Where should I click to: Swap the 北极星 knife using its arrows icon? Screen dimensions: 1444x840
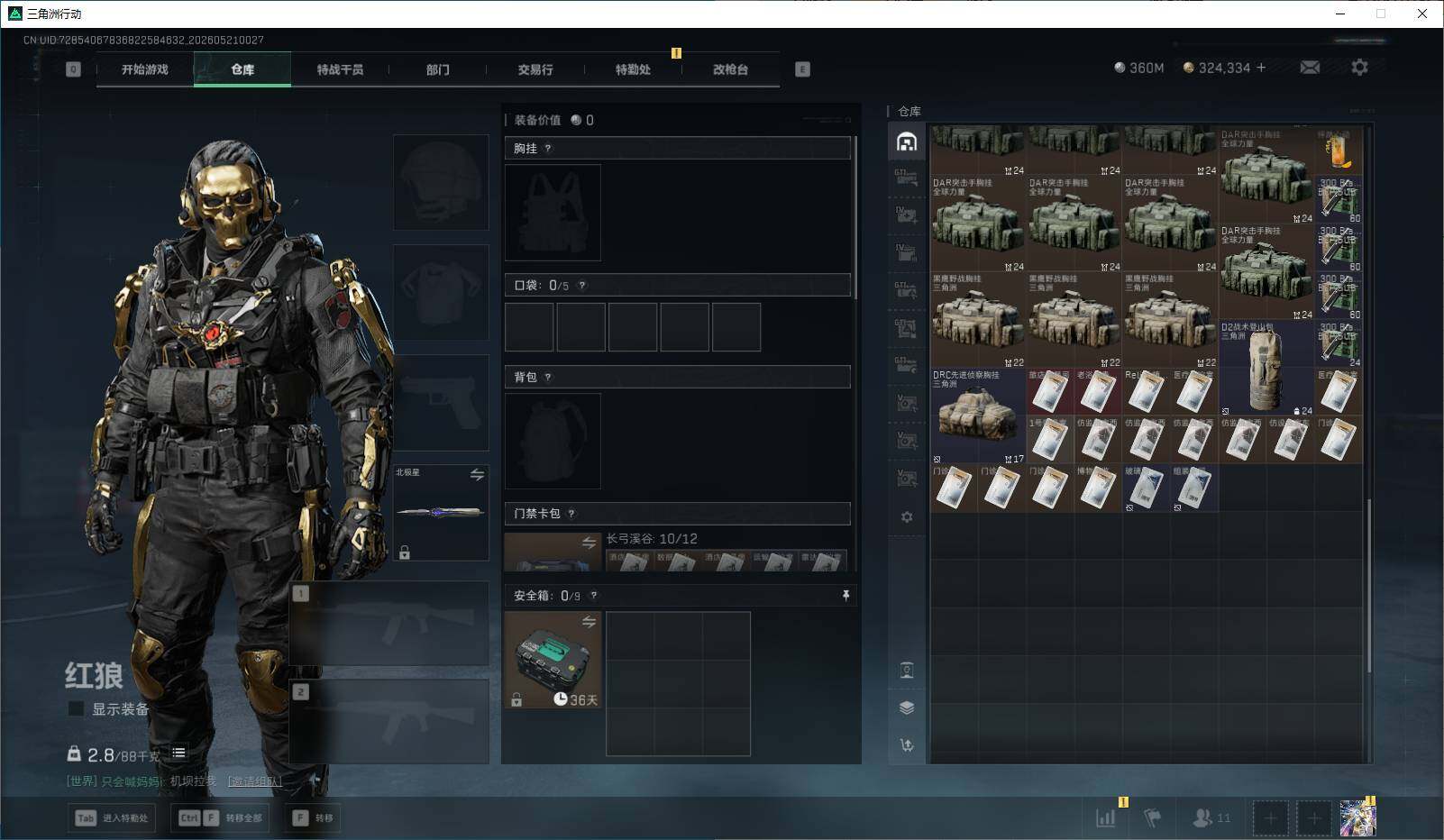tap(477, 474)
